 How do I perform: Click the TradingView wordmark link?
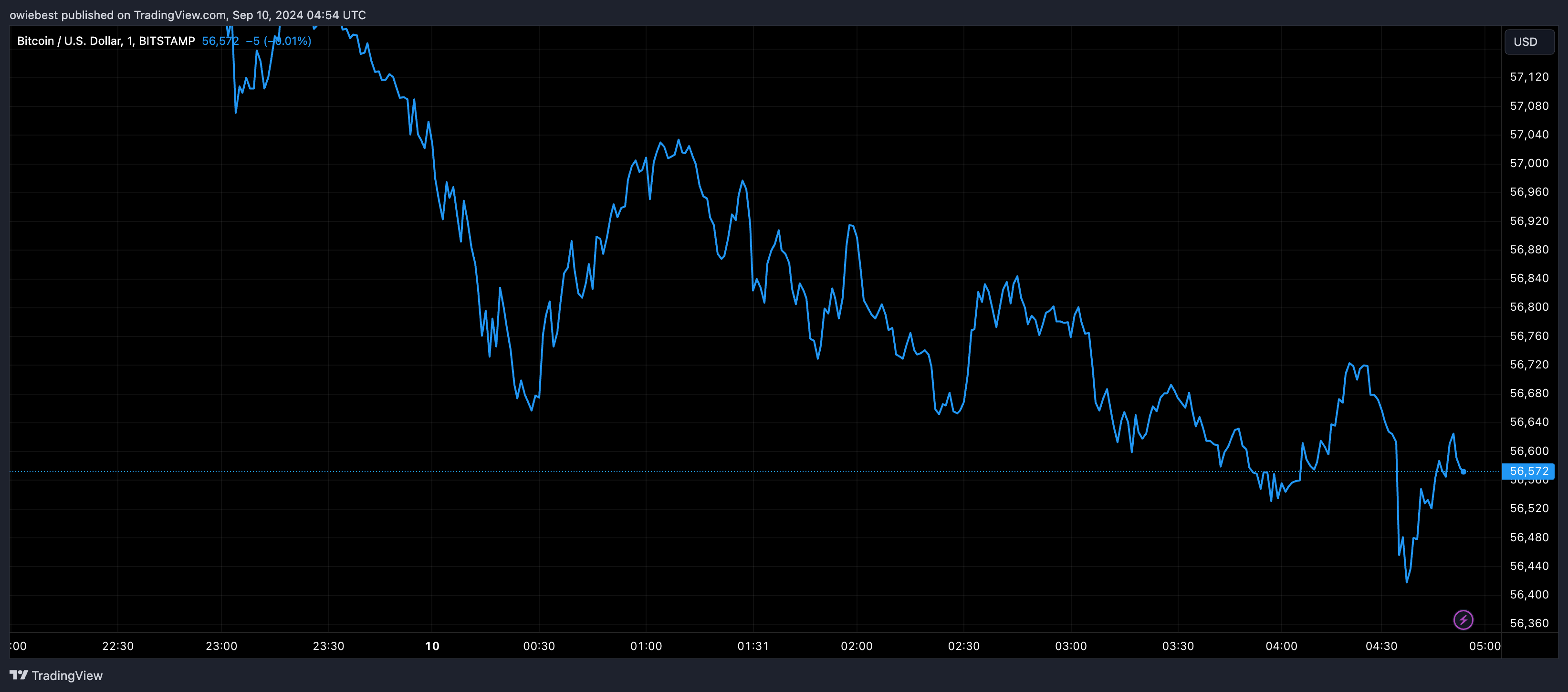[67, 676]
